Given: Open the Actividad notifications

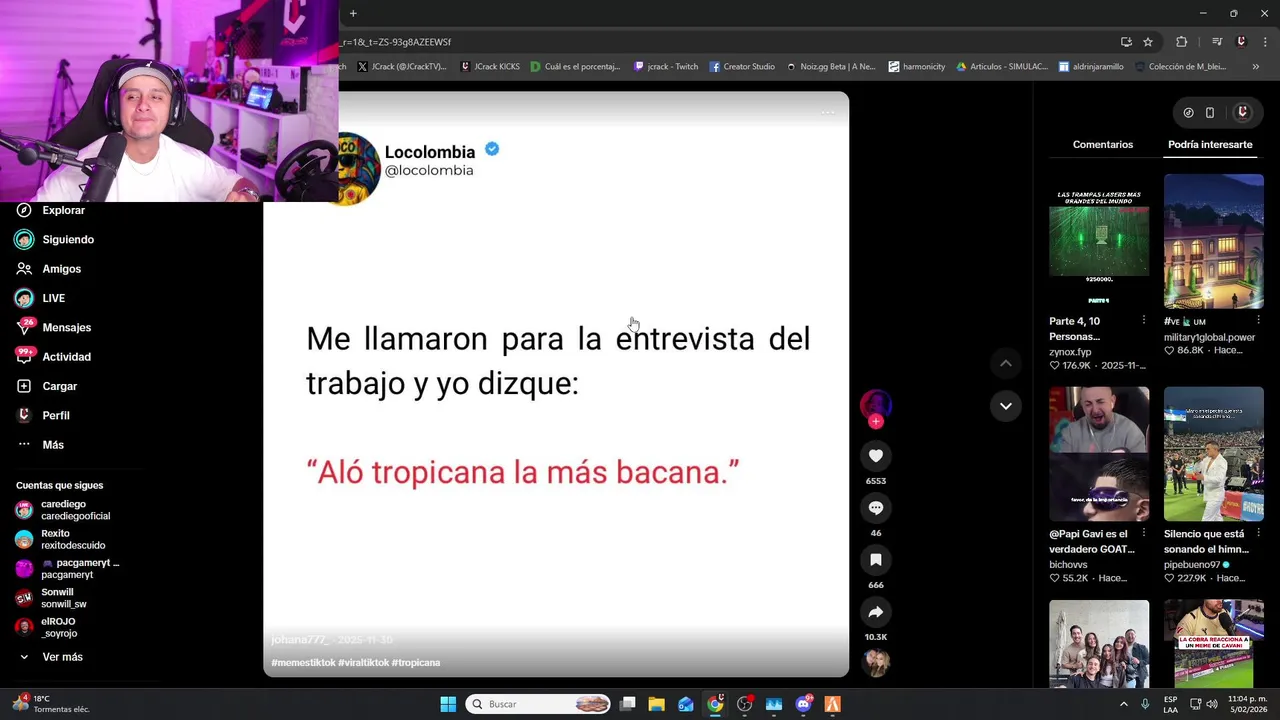Looking at the screenshot, I should (53, 357).
